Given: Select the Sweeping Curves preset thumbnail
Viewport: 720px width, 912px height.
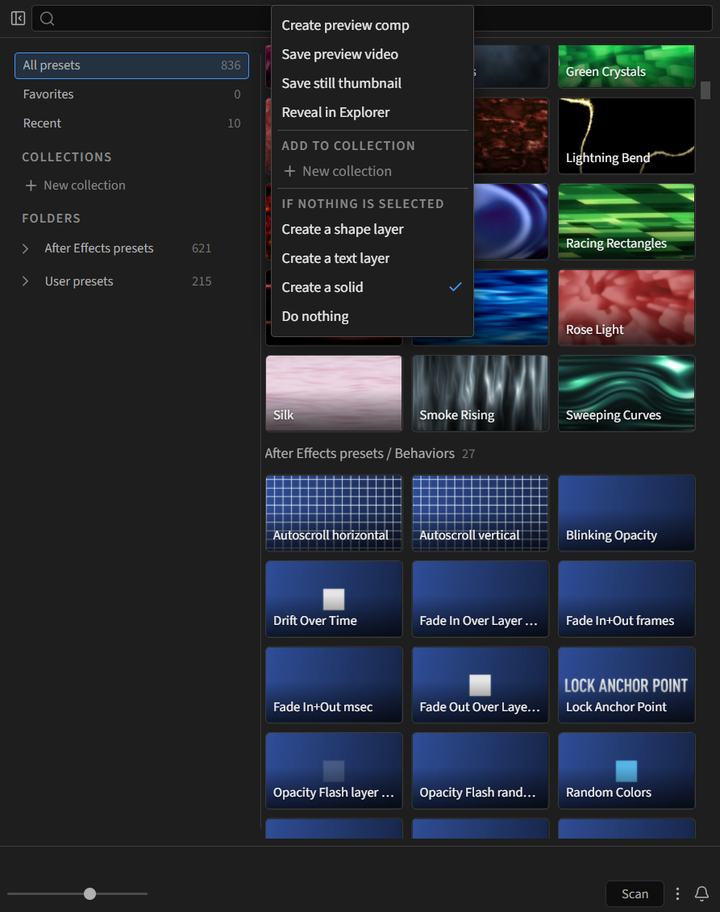Looking at the screenshot, I should 626,393.
